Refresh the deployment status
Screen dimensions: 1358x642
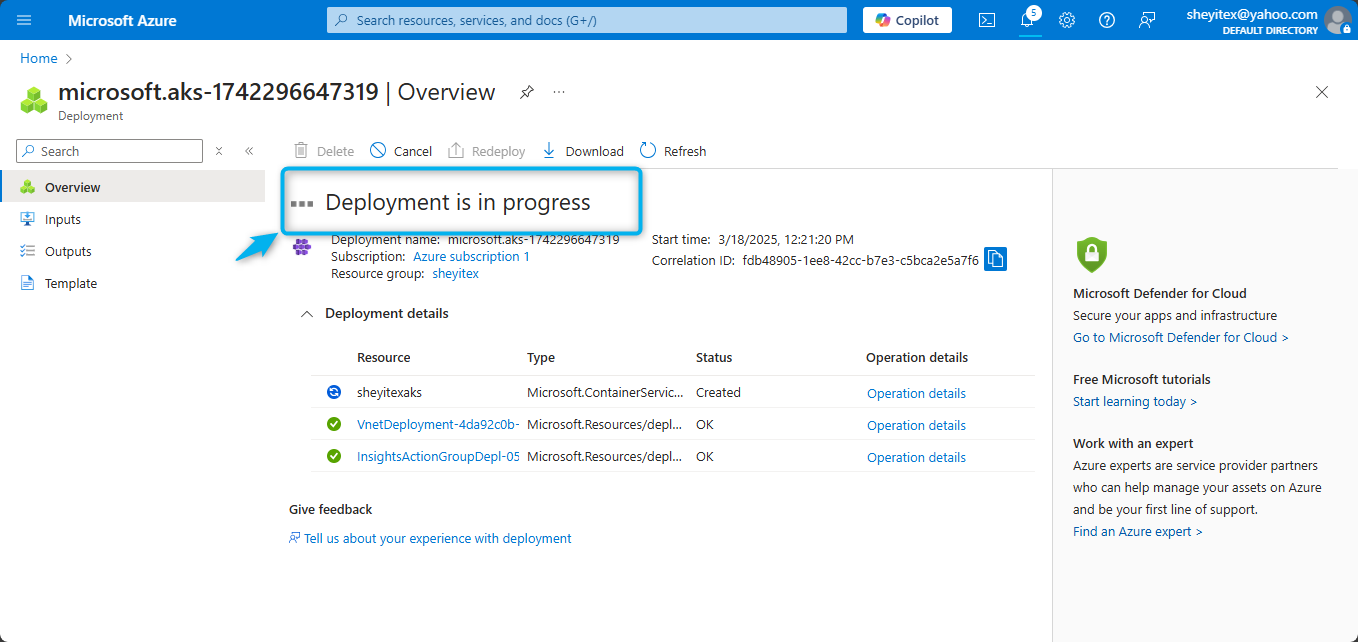pyautogui.click(x=673, y=151)
